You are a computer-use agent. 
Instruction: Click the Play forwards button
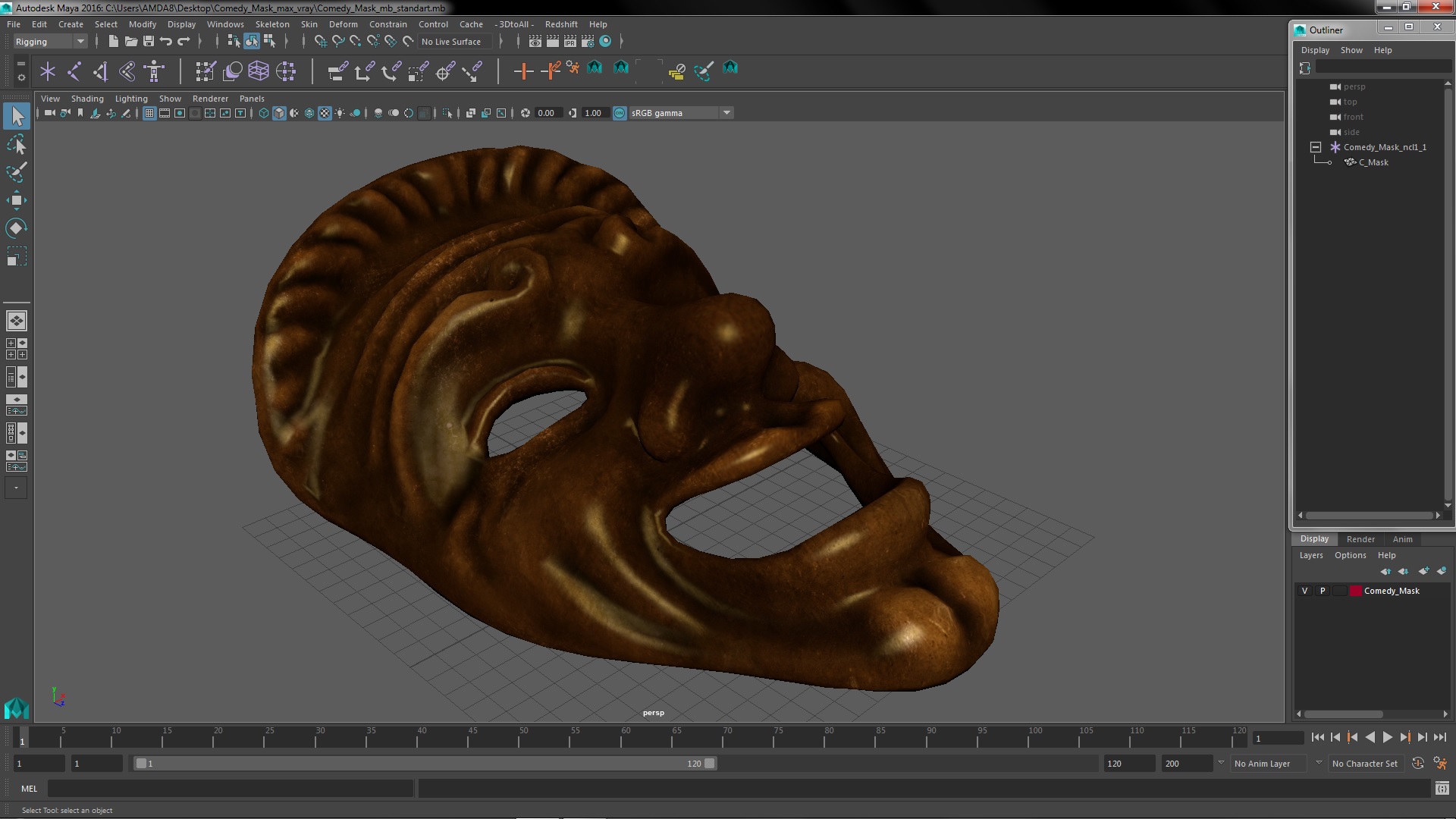click(x=1387, y=737)
